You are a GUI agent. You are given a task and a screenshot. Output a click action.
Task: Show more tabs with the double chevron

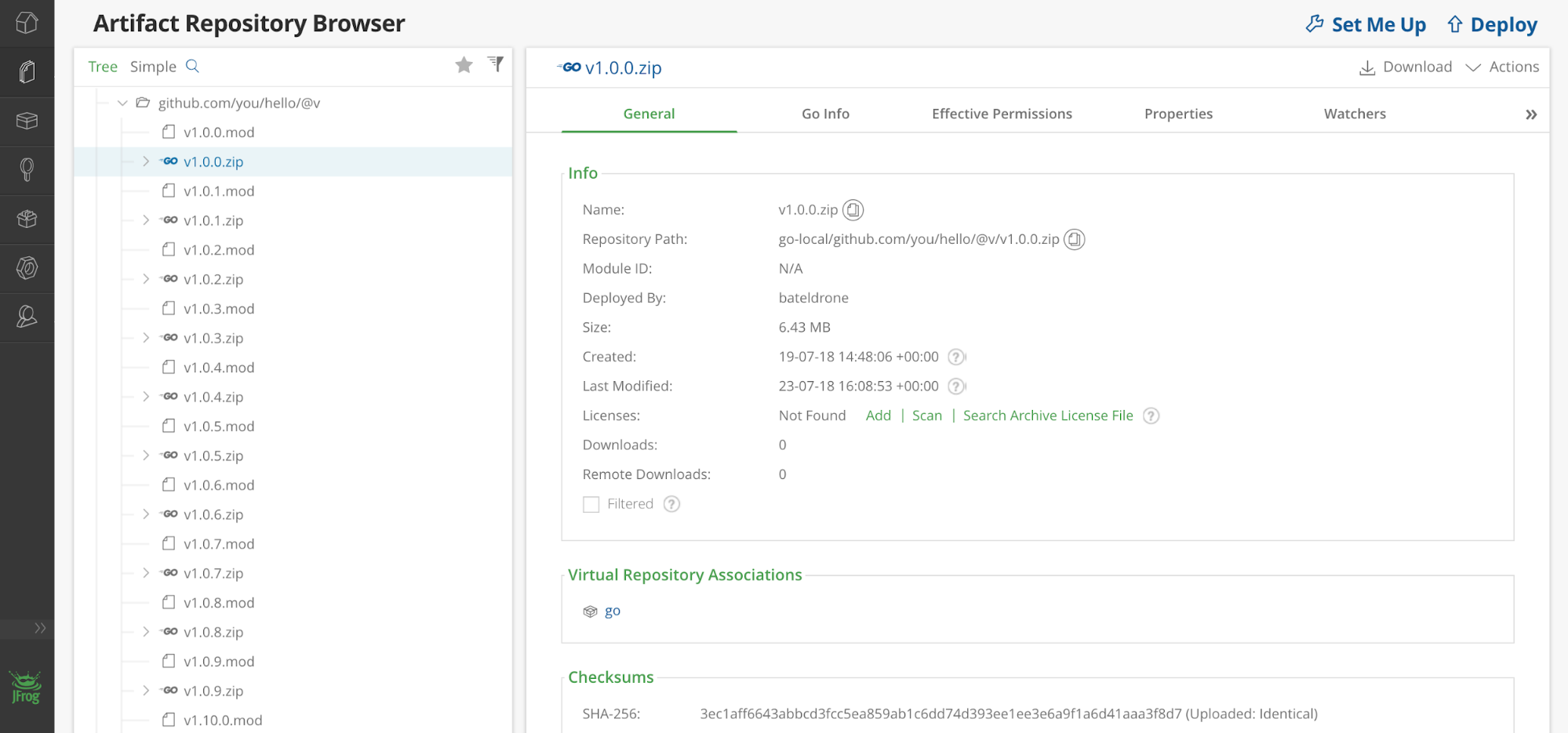coord(1530,114)
